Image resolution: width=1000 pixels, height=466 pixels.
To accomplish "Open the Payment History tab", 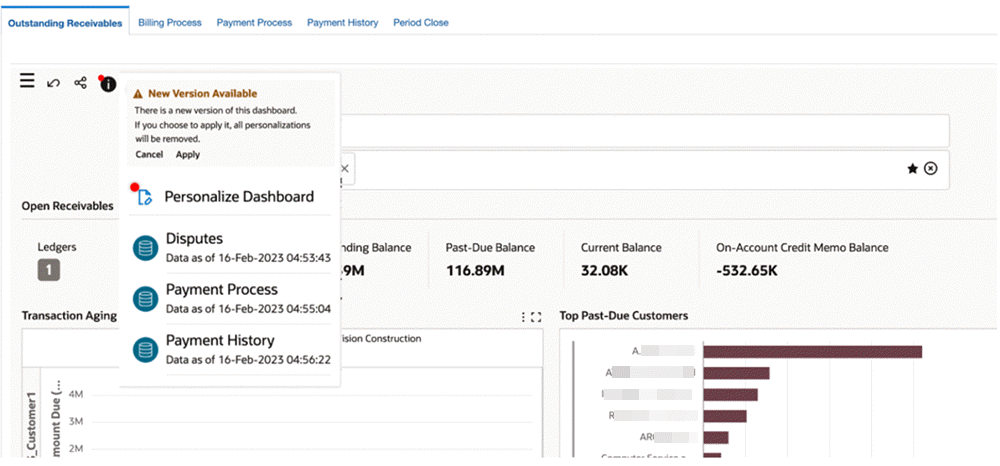I will 342,23.
